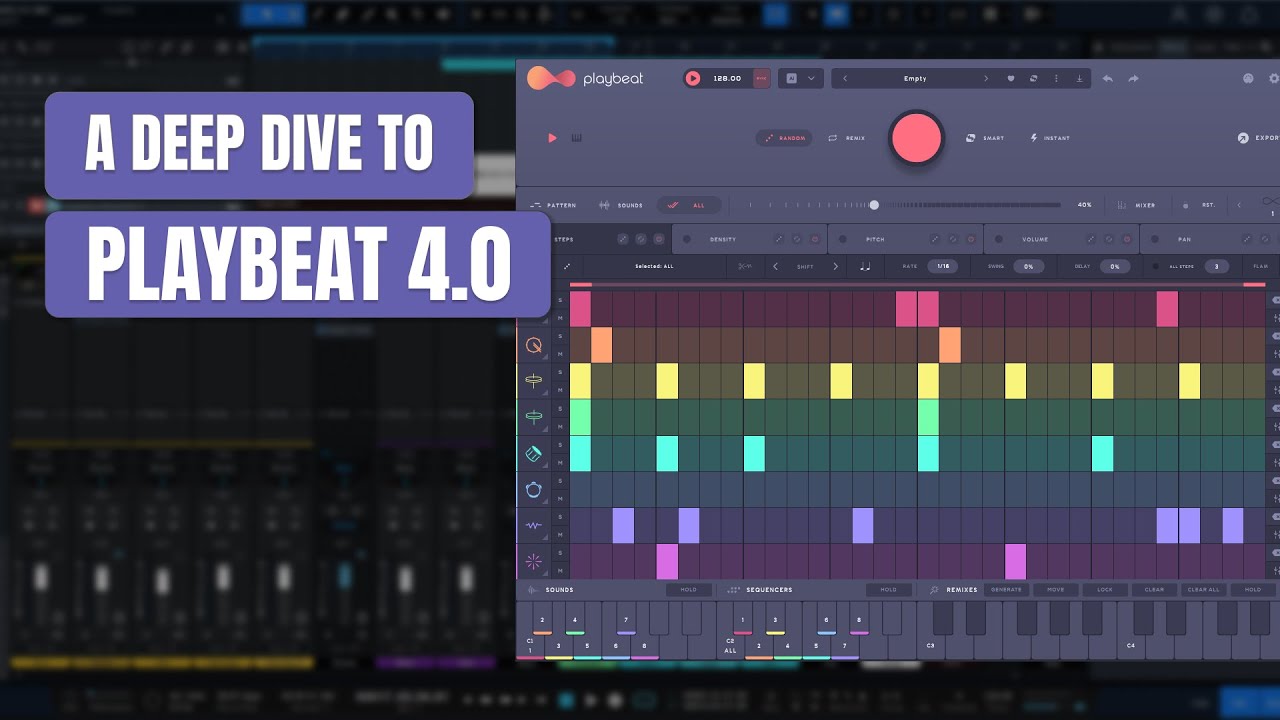The height and width of the screenshot is (720, 1280).
Task: Click the HOLD button beside Sounds
Action: pyautogui.click(x=689, y=590)
